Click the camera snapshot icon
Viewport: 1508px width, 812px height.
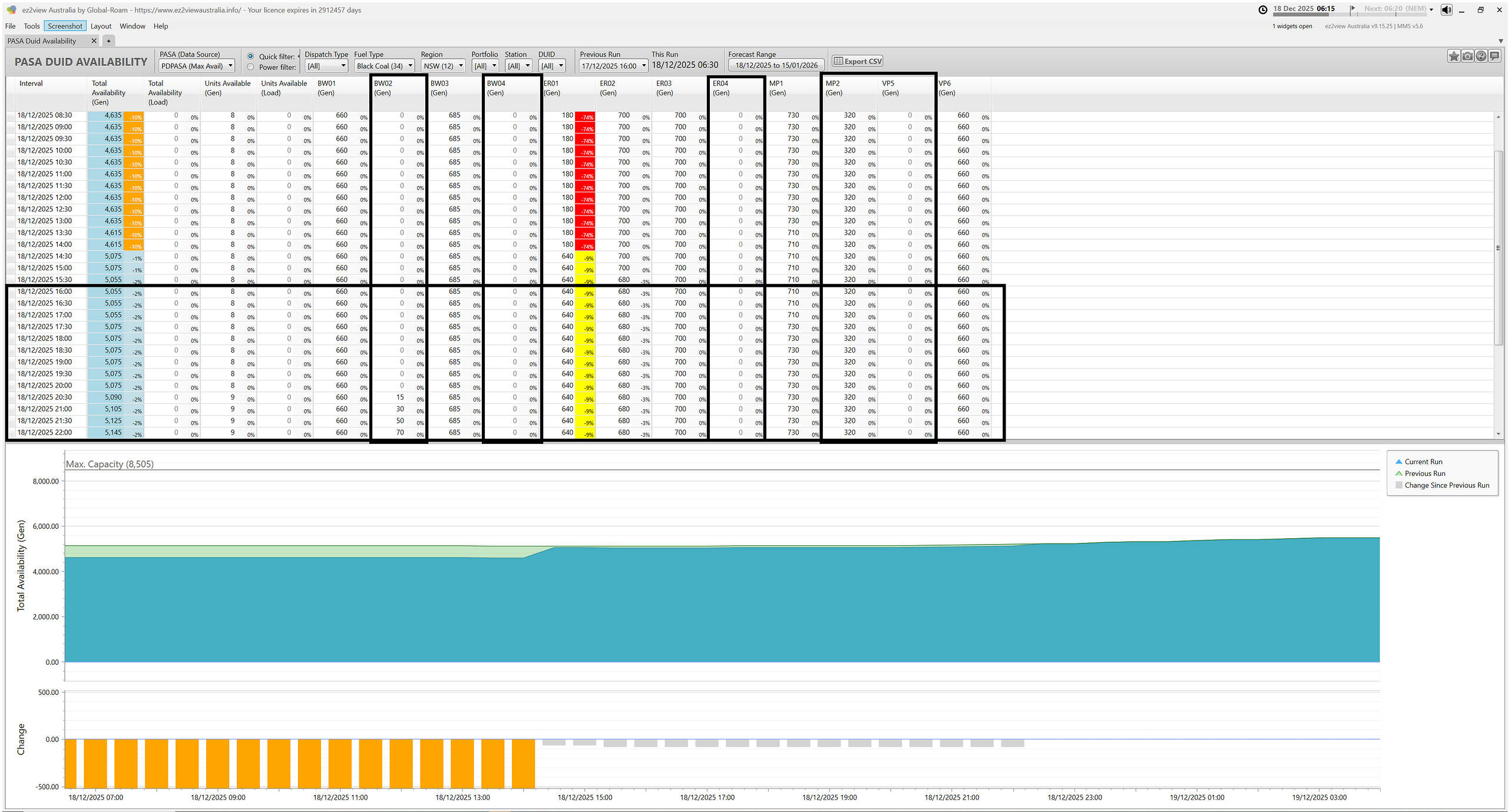pyautogui.click(x=1467, y=57)
